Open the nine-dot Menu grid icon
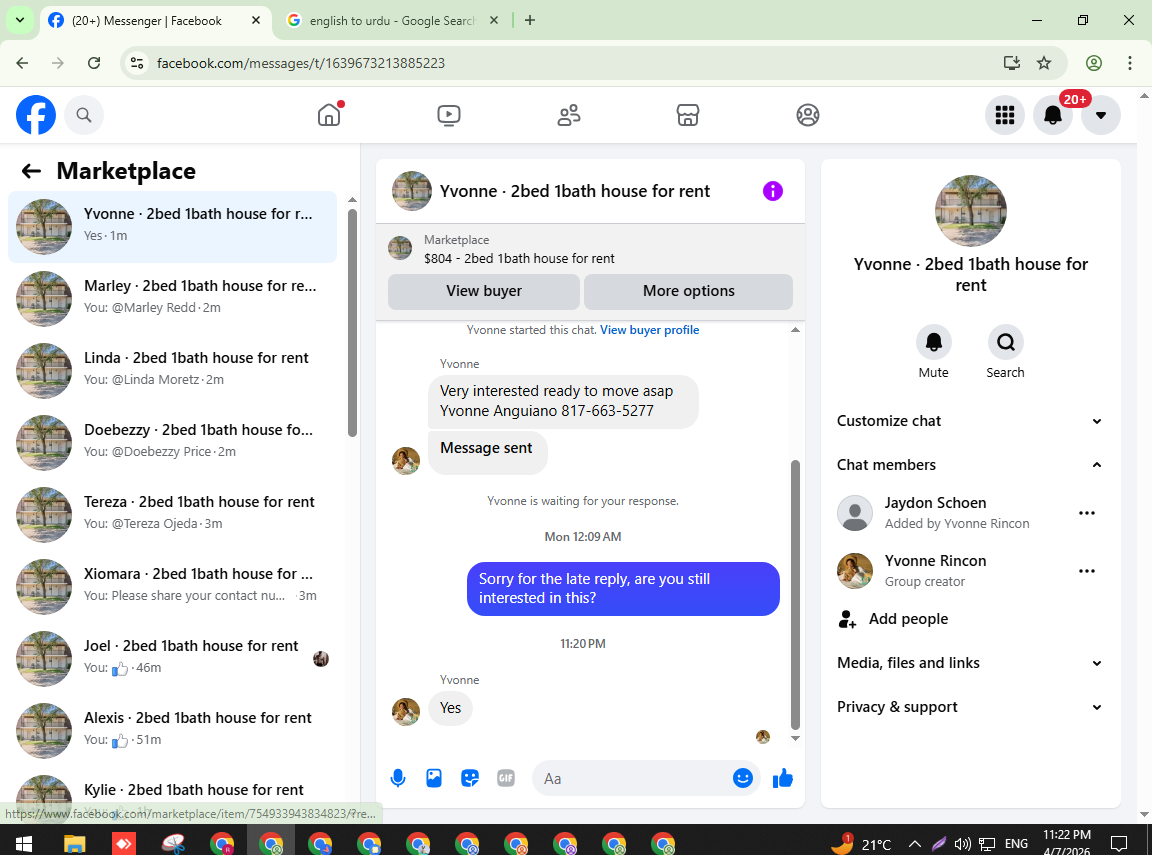Viewport: 1152px width, 855px height. (1005, 115)
